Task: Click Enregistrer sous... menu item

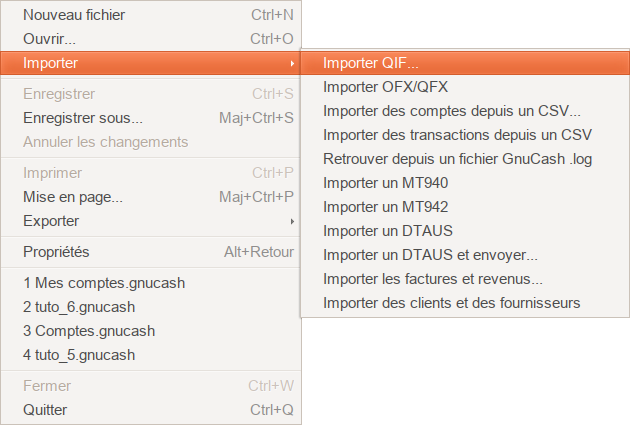Action: (82, 118)
